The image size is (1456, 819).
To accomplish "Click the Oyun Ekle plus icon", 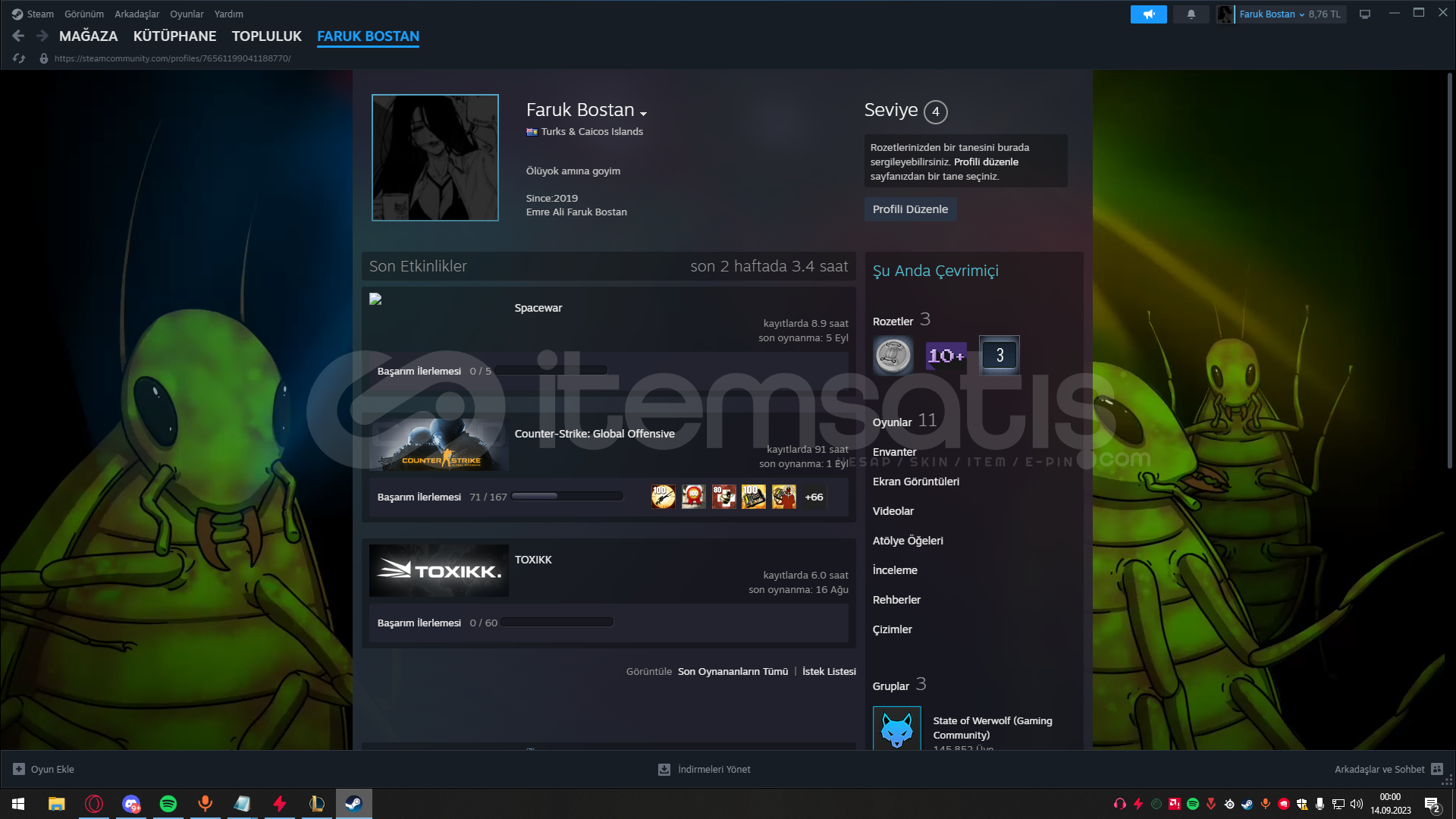I will pyautogui.click(x=19, y=769).
